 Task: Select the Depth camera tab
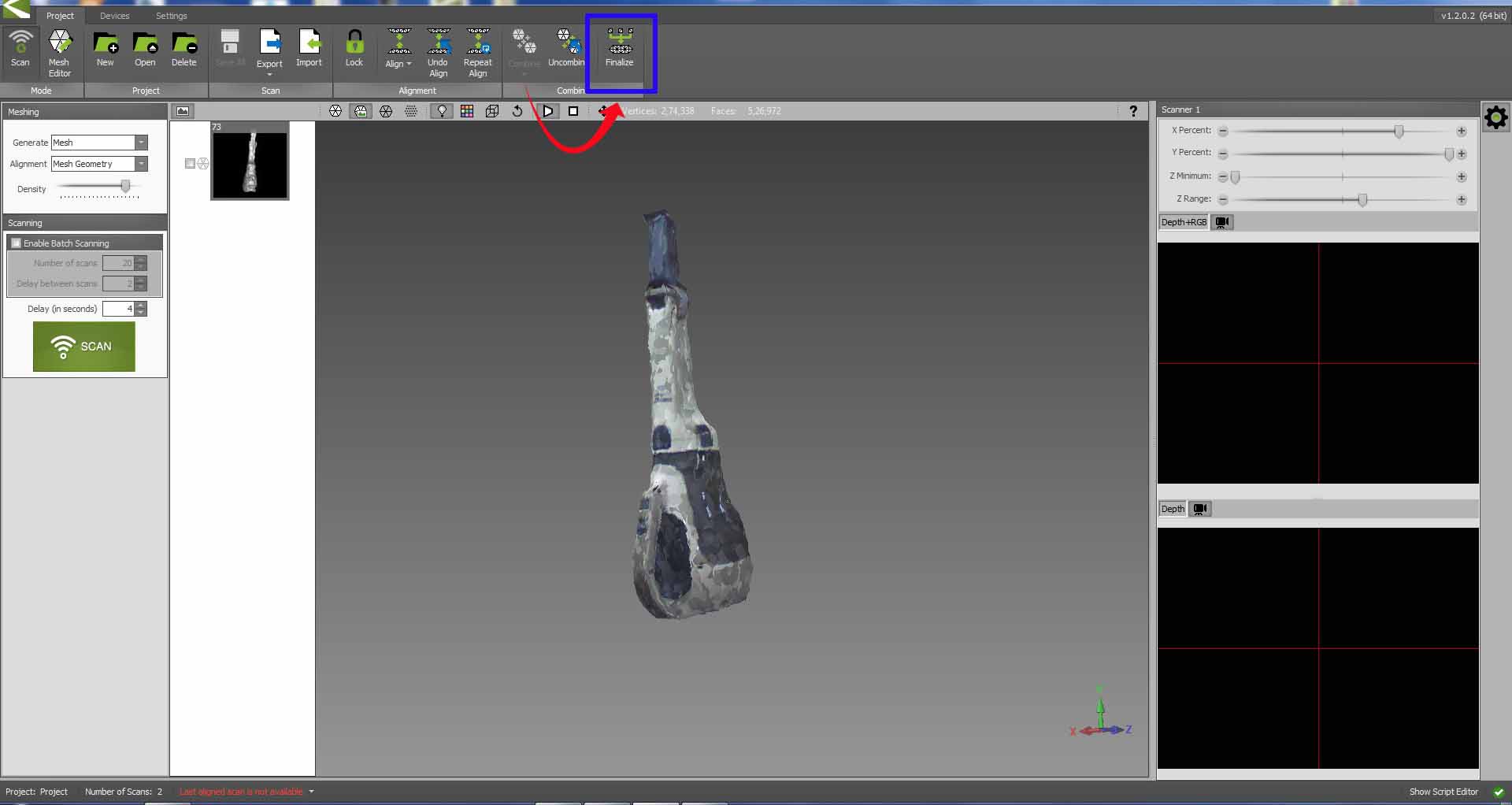click(1173, 509)
